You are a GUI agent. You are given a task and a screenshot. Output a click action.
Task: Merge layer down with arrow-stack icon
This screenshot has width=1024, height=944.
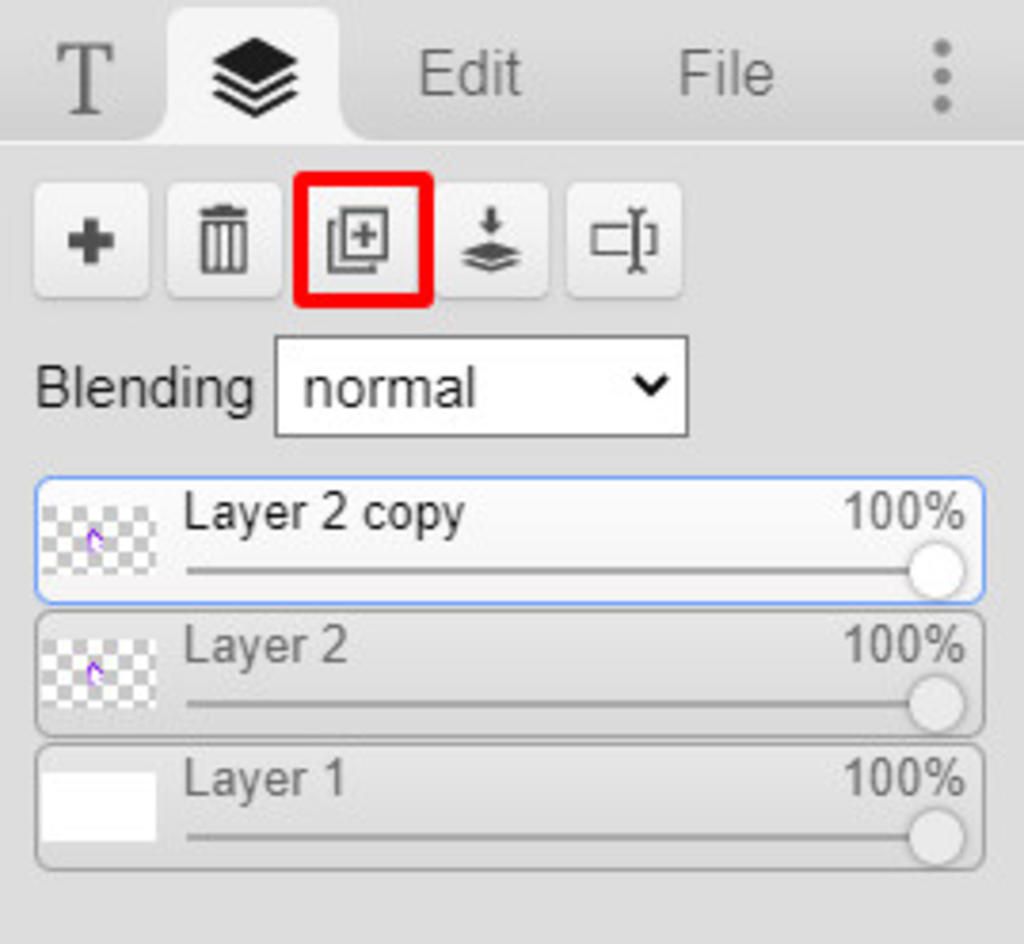[491, 241]
